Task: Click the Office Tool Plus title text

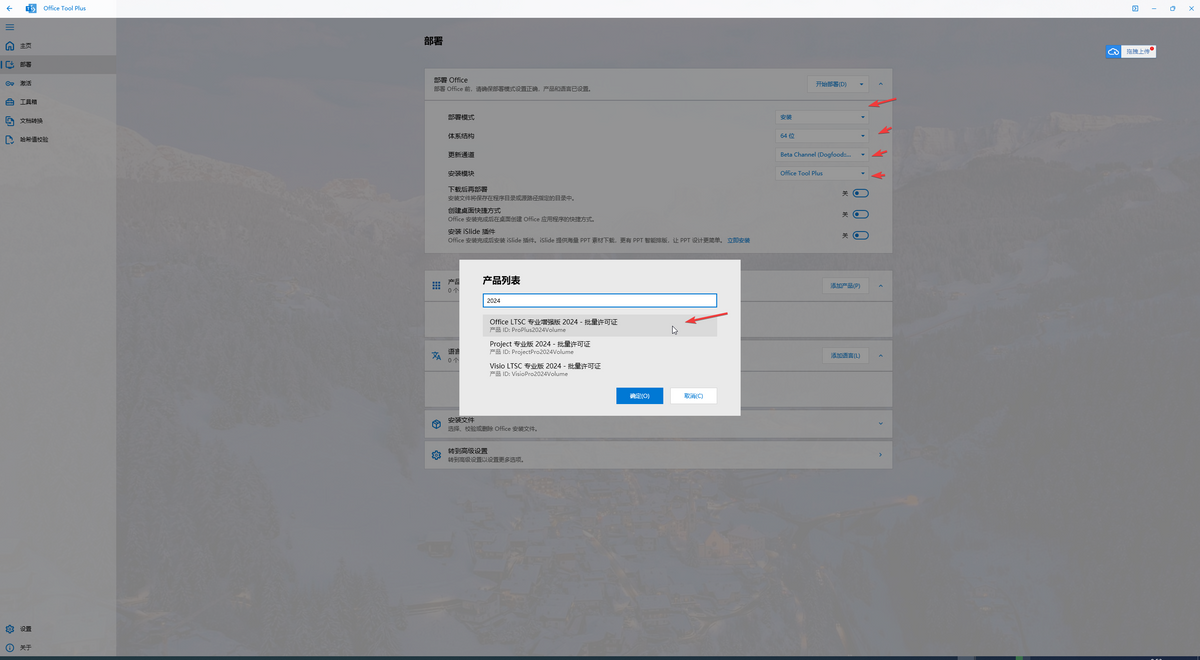Action: 64,8
